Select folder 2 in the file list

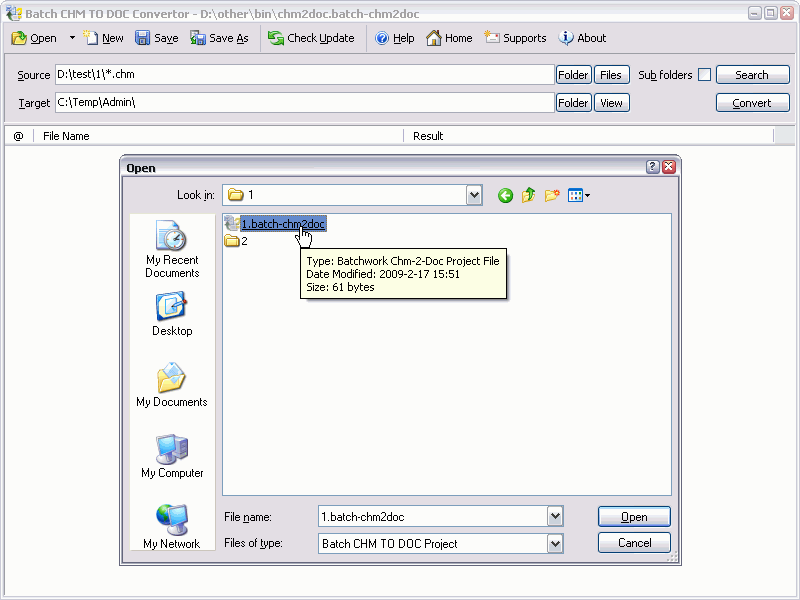236,241
